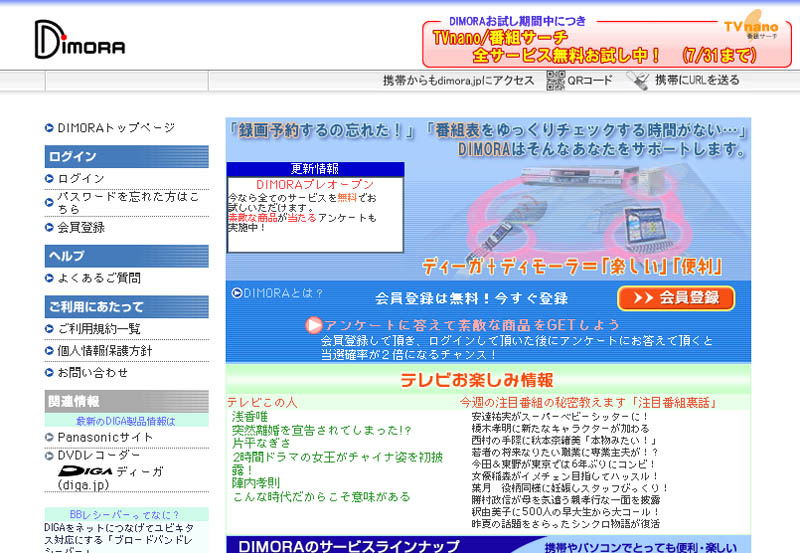
Task: Open the DIMORAトップページ link
Action: (115, 127)
